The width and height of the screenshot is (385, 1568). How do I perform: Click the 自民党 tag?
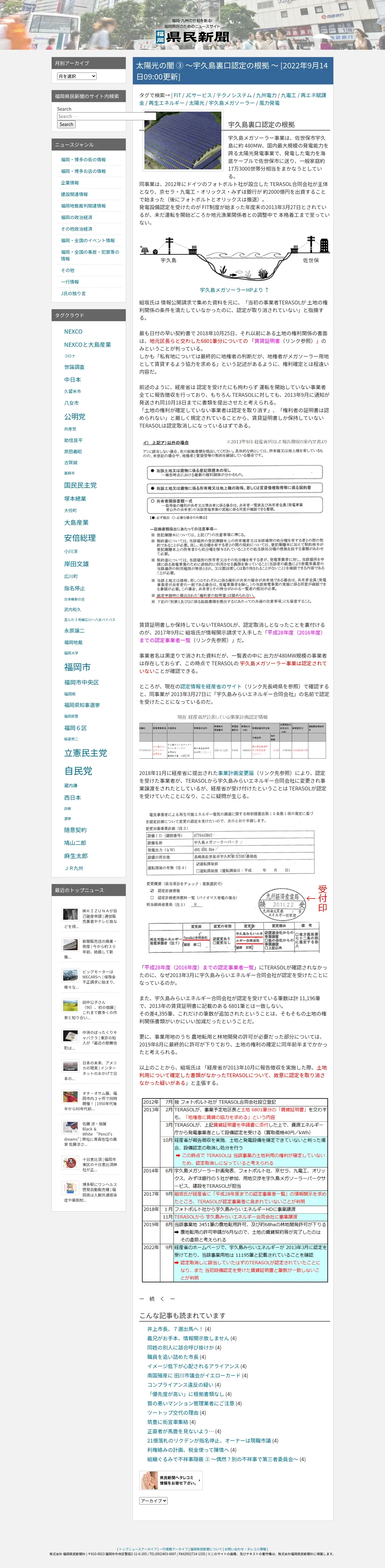78,771
